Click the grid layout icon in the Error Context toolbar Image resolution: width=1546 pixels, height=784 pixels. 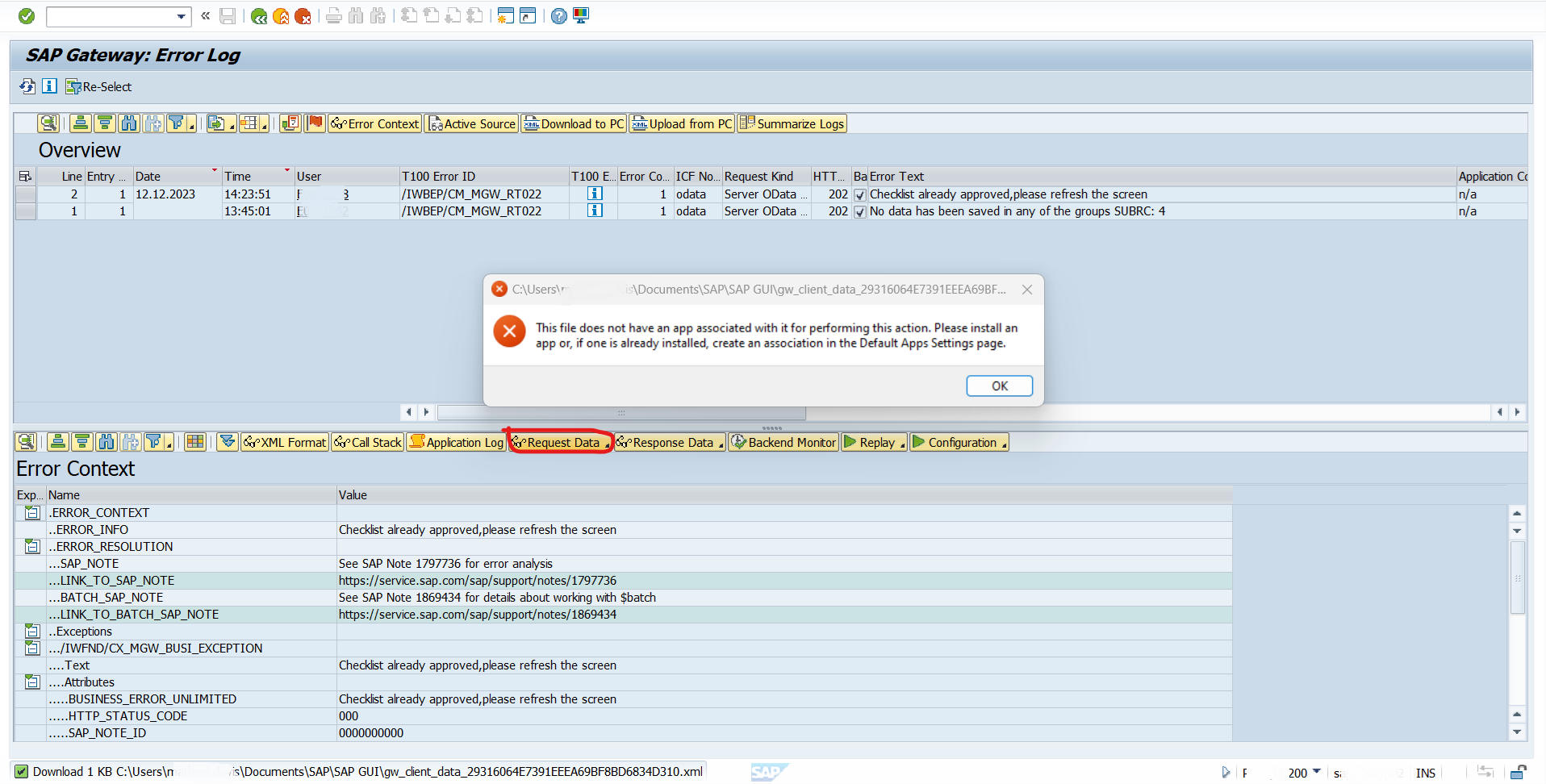[x=194, y=442]
